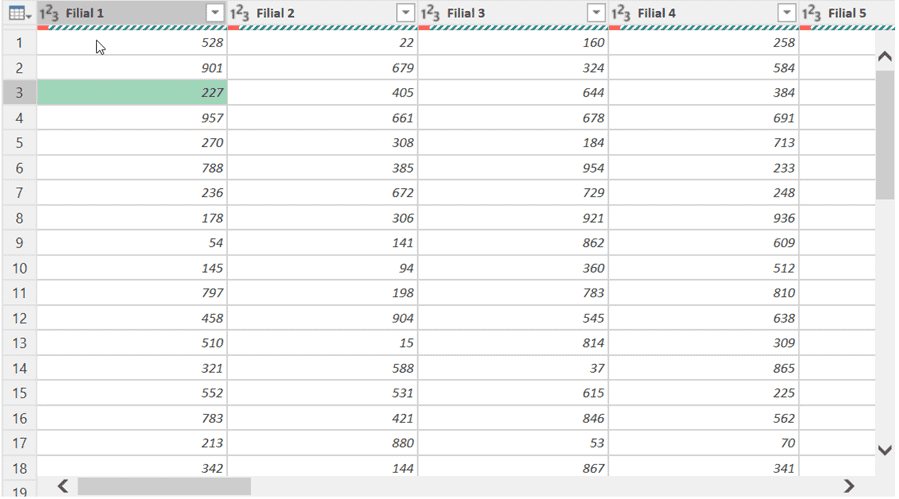The width and height of the screenshot is (899, 499).
Task: Click the cell with value 37
Action: [513, 368]
